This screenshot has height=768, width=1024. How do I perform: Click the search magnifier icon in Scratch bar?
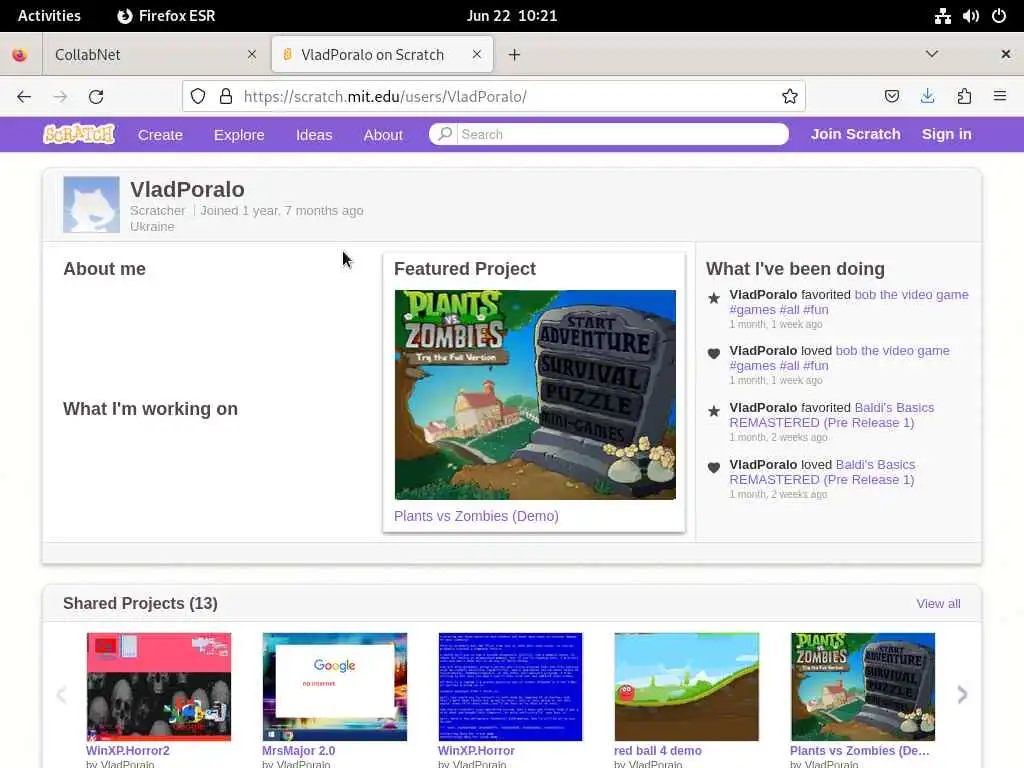pyautogui.click(x=445, y=134)
